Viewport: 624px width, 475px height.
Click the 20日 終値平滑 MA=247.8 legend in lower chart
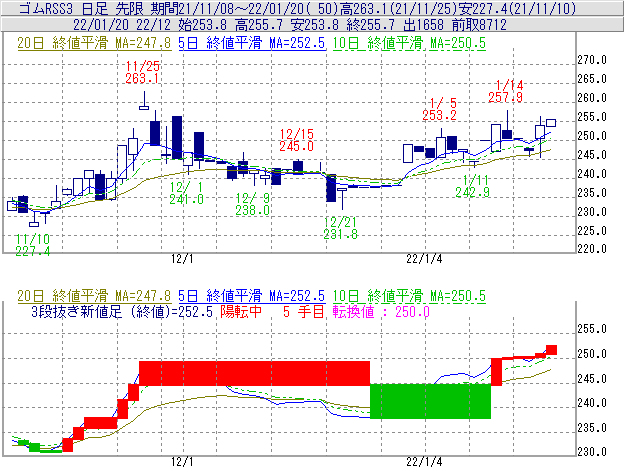(94, 296)
